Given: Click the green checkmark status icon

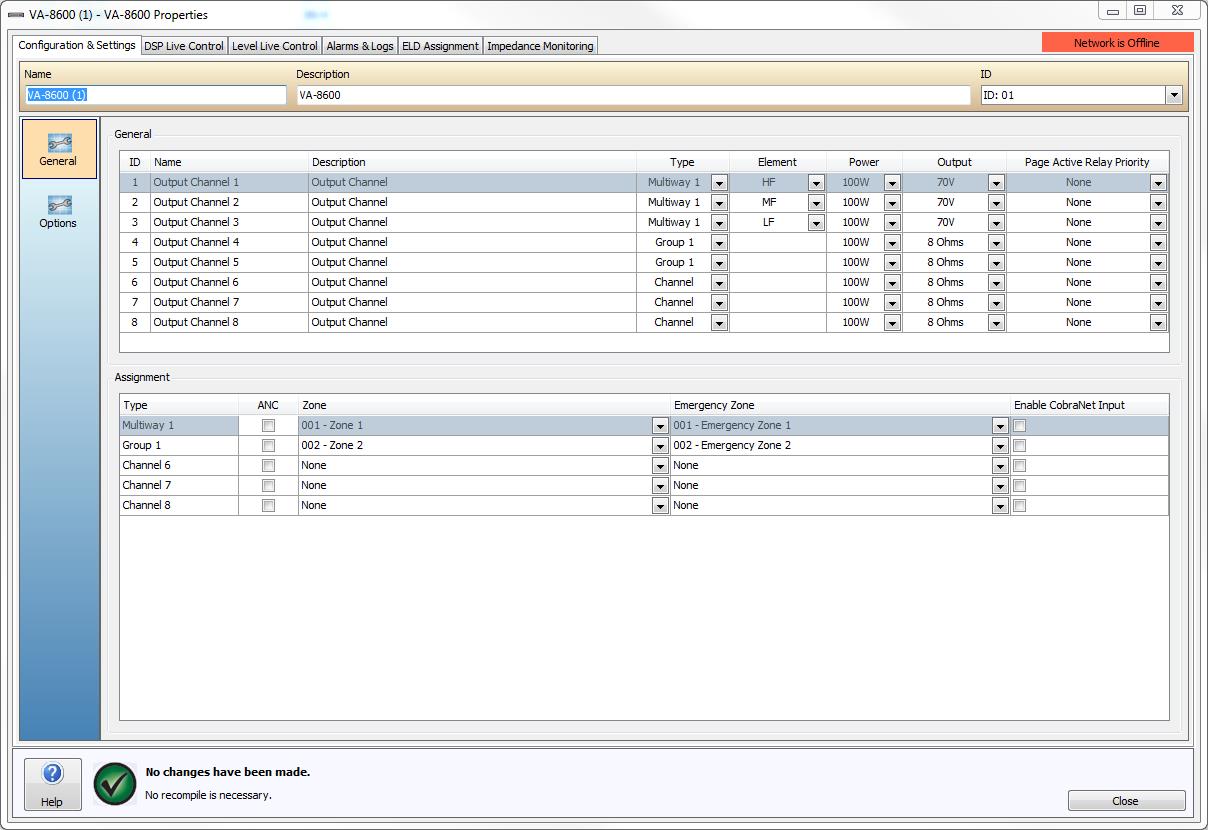Looking at the screenshot, I should (115, 783).
